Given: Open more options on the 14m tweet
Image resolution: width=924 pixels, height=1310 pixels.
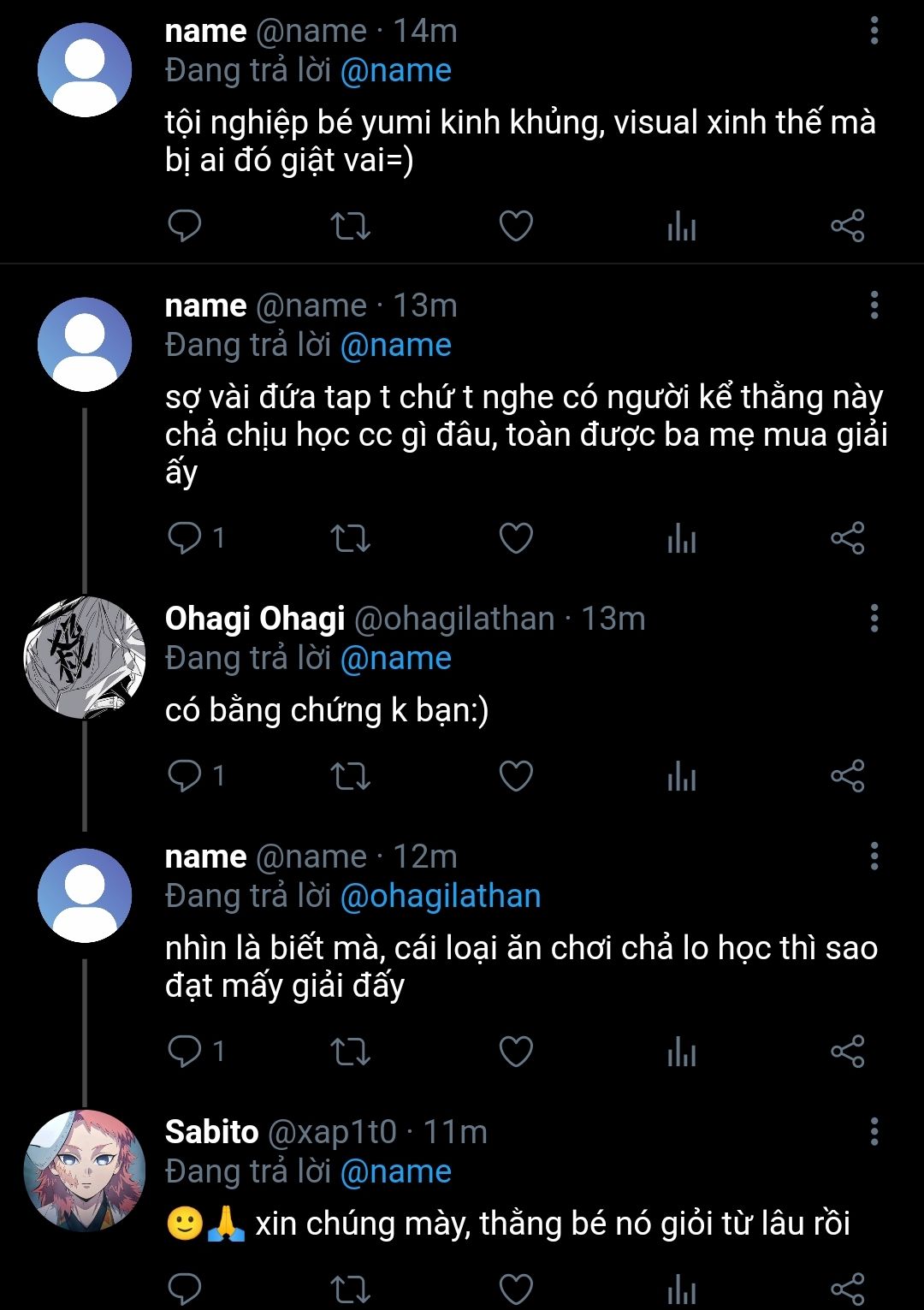Looking at the screenshot, I should (874, 31).
